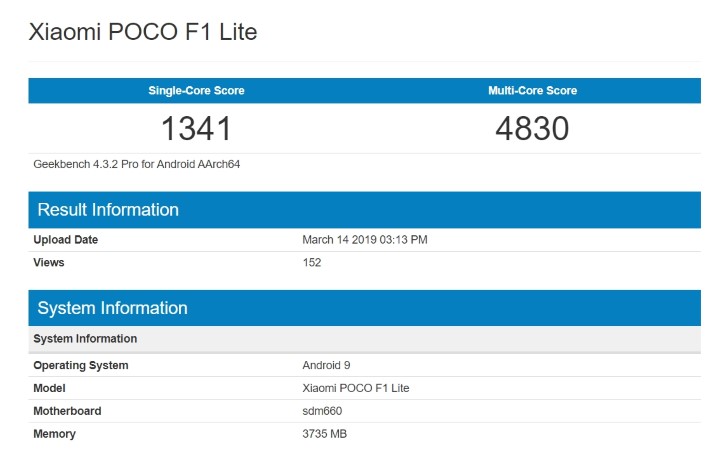720x453 pixels.
Task: Select the views count 152
Action: click(312, 263)
